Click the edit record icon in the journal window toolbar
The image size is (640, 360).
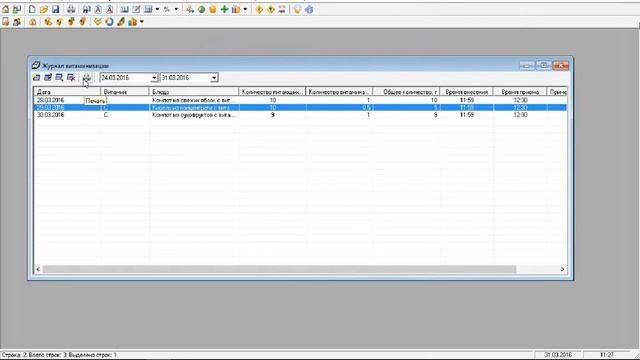point(48,77)
